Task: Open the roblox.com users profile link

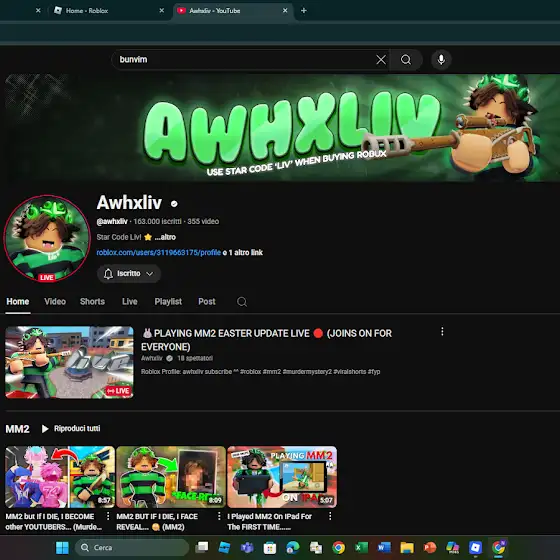Action: (x=159, y=252)
